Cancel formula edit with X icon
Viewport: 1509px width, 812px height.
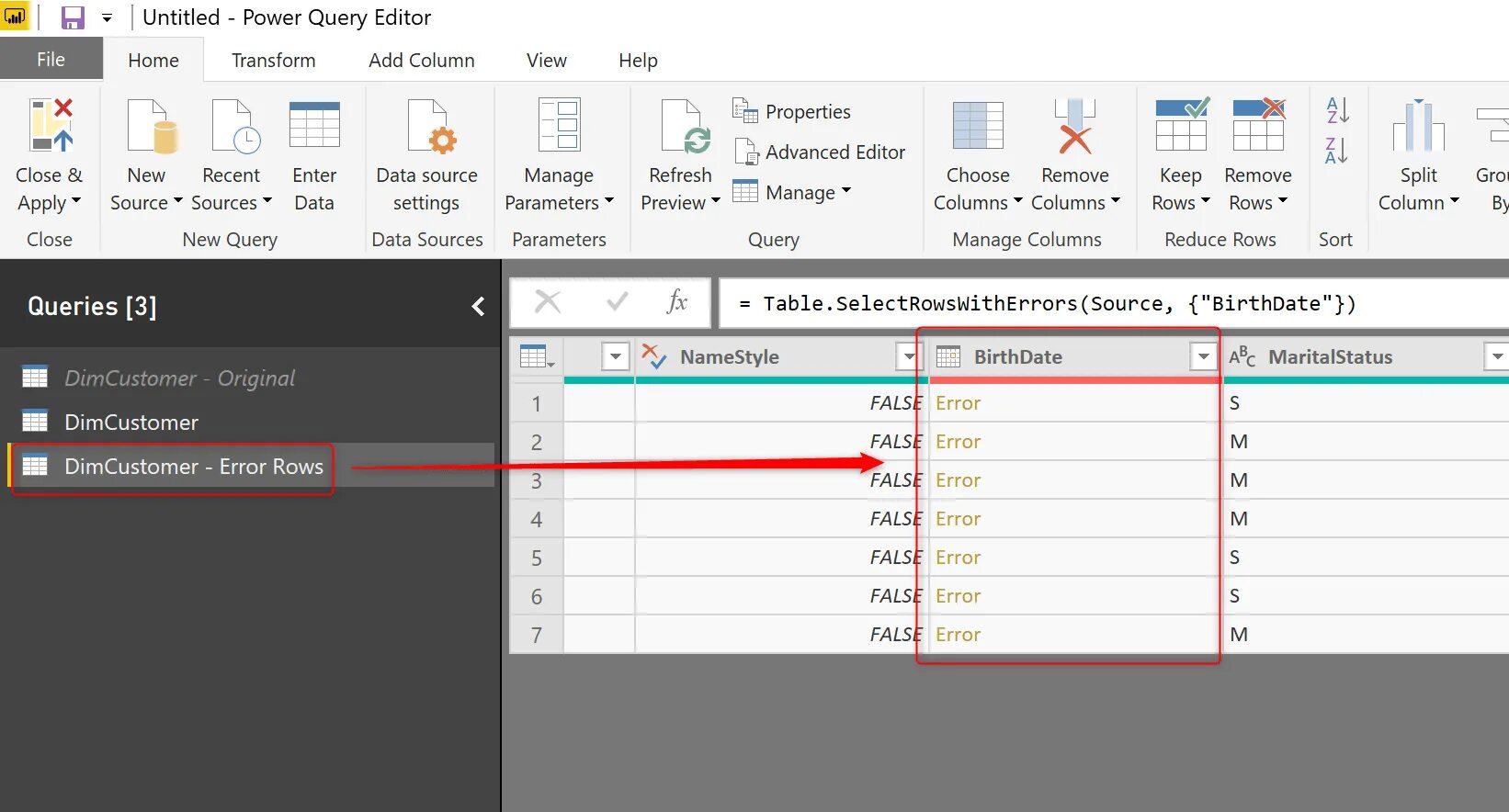tap(548, 301)
